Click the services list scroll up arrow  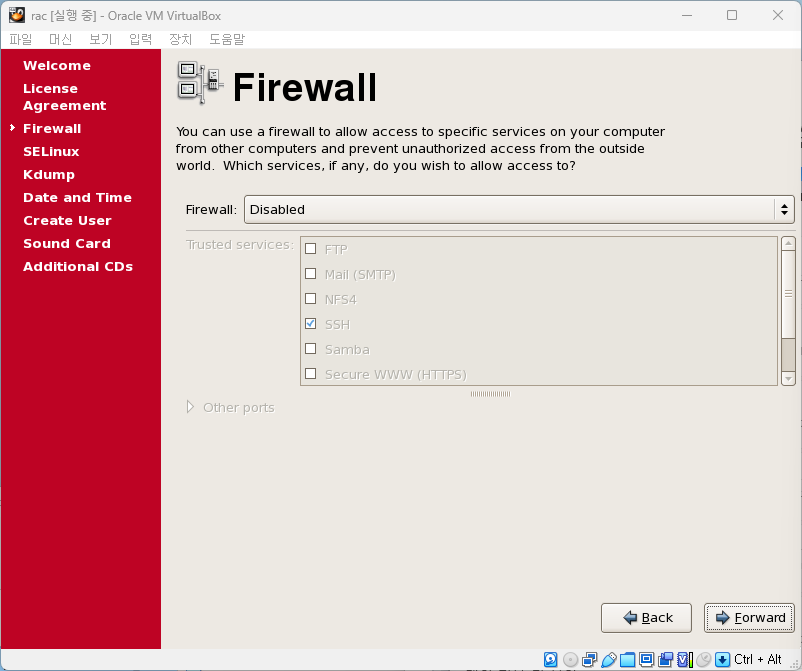788,243
